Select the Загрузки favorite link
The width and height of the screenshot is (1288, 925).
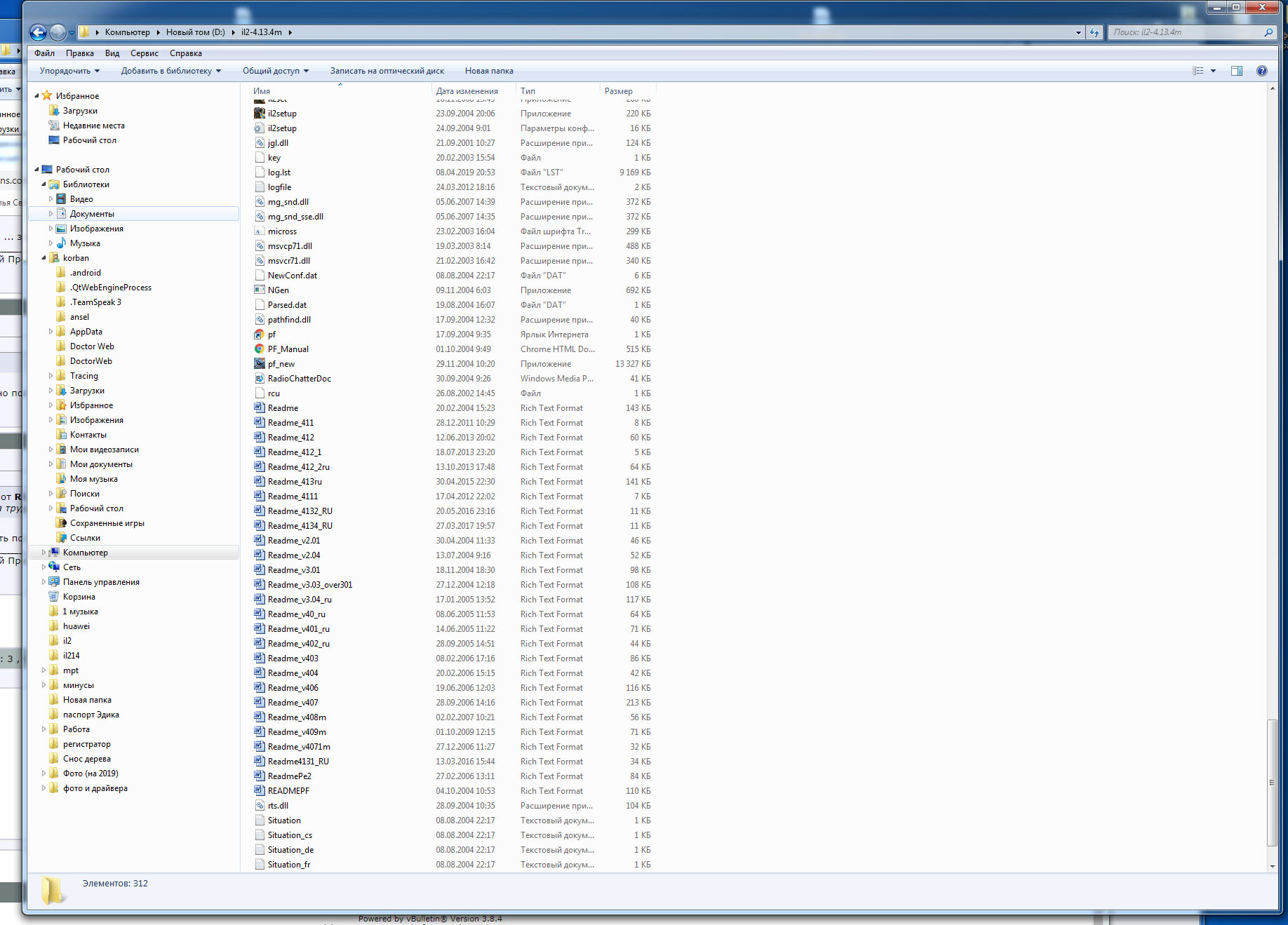tap(80, 111)
